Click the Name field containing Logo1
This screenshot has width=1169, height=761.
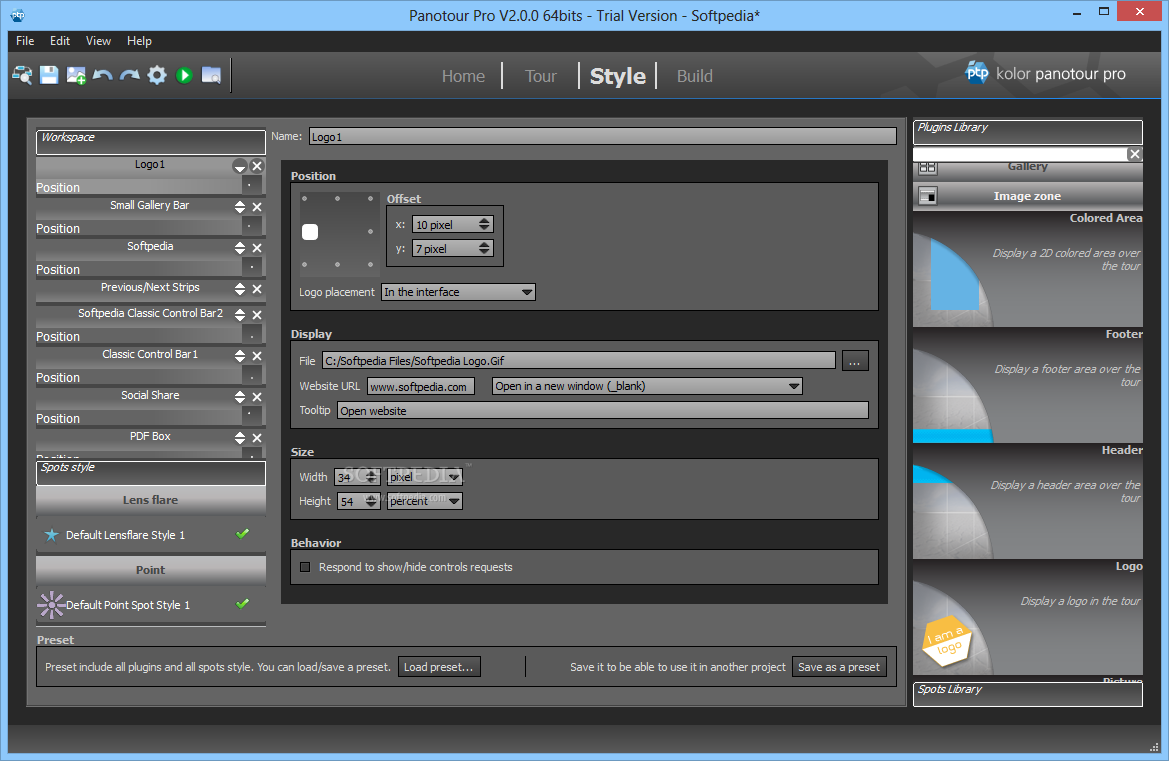[x=602, y=136]
